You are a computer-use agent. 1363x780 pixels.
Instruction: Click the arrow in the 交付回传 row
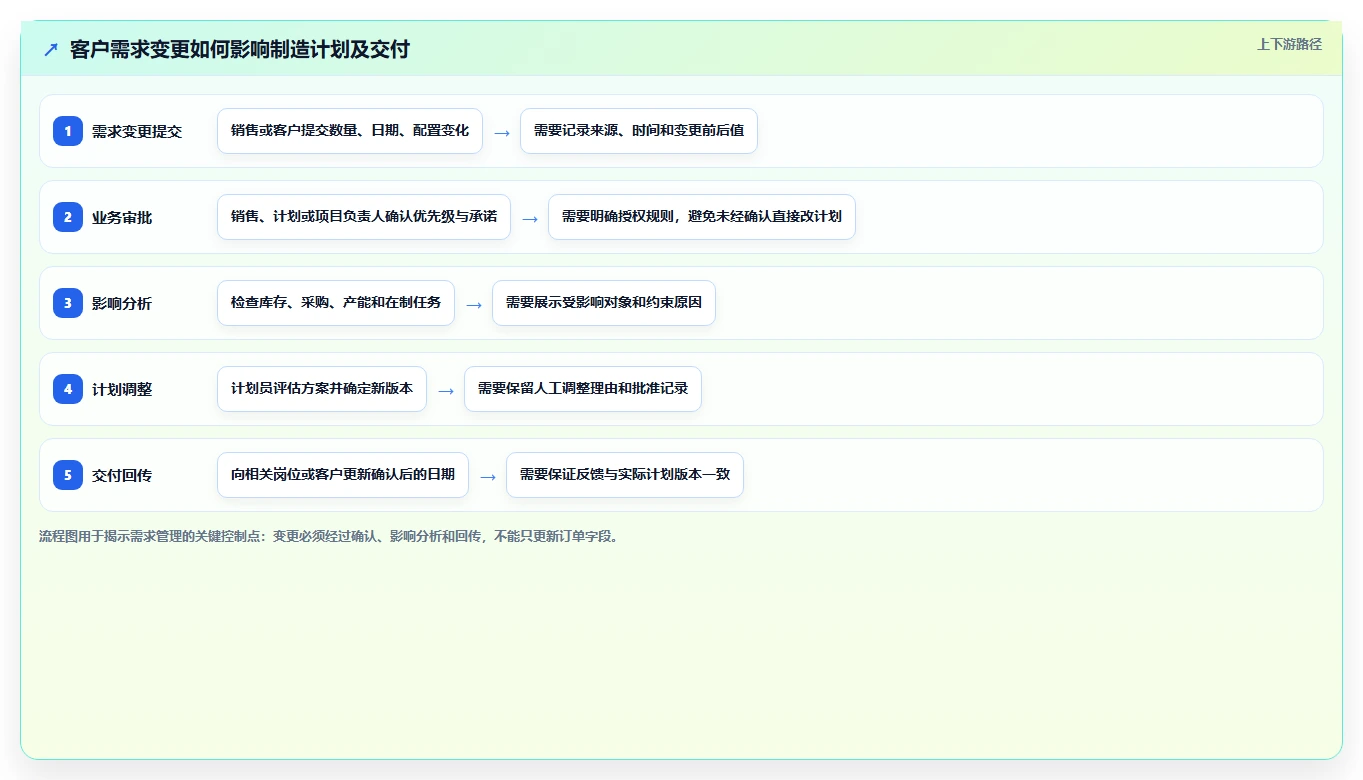point(488,476)
